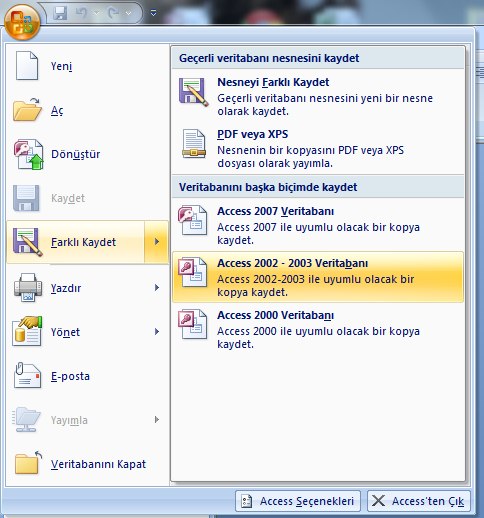484x518 pixels.
Task: Click the greyed Kaydet floppy disk icon
Action: click(26, 198)
